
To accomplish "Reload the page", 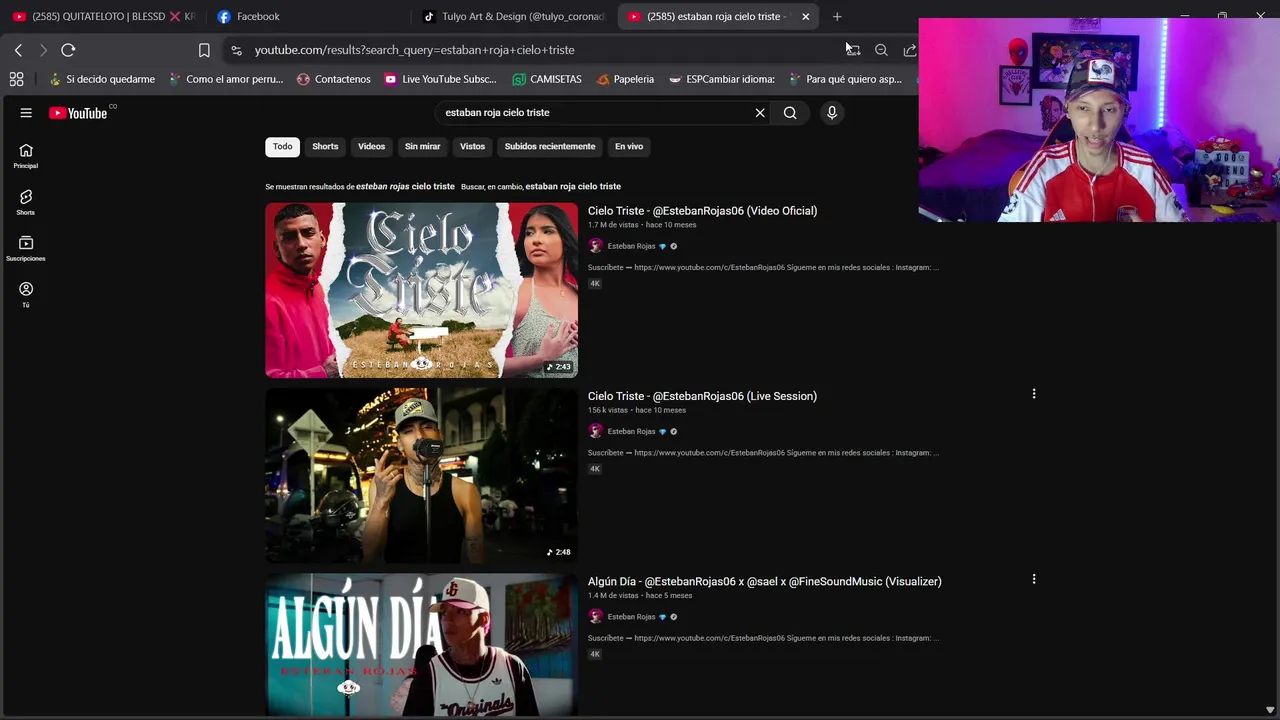I will (x=68, y=50).
